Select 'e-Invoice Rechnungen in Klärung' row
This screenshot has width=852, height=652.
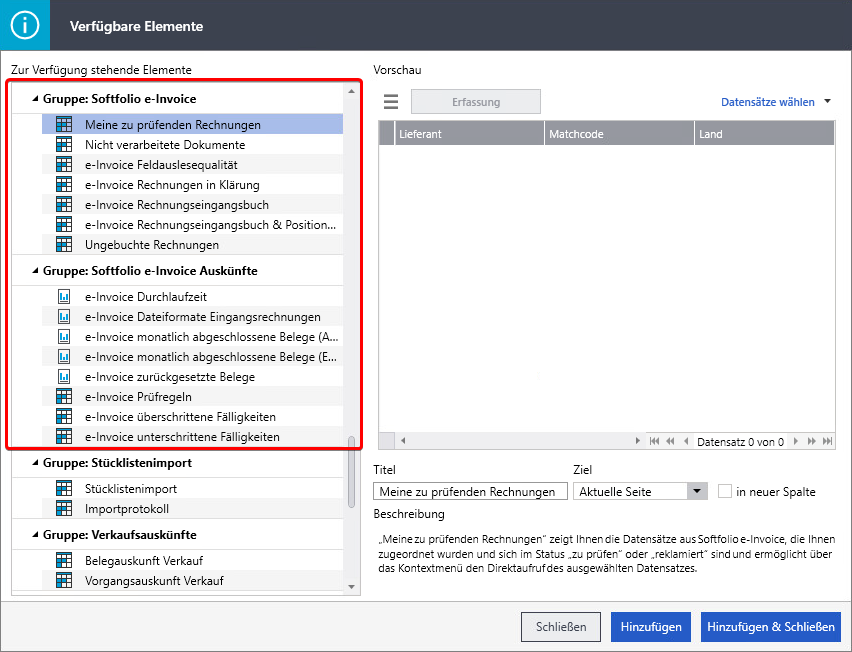tap(192, 185)
